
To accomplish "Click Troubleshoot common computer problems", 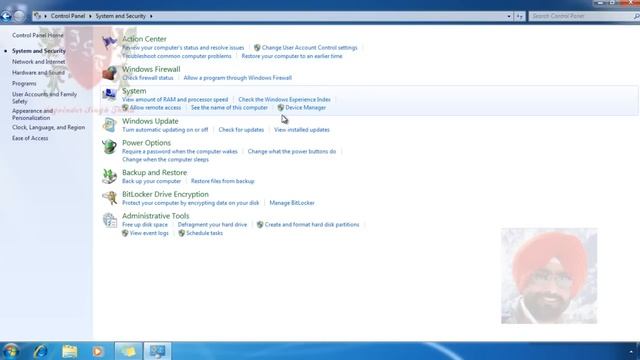I will pos(176,56).
